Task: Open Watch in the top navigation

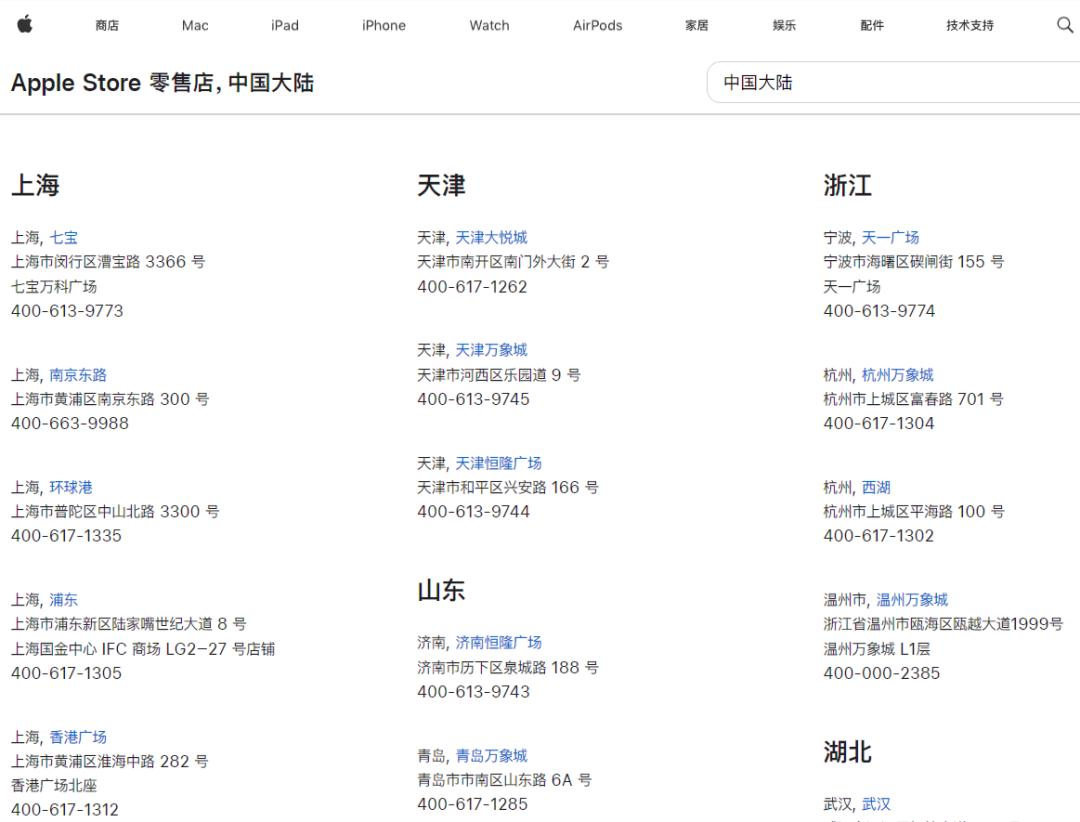Action: click(489, 26)
